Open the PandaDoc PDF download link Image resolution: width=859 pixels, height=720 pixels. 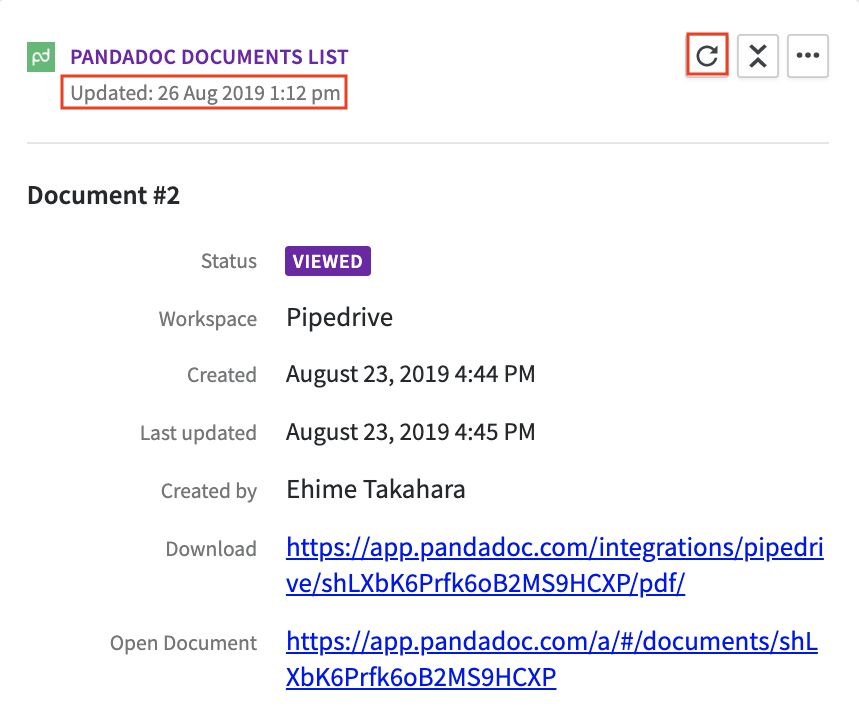point(554,566)
